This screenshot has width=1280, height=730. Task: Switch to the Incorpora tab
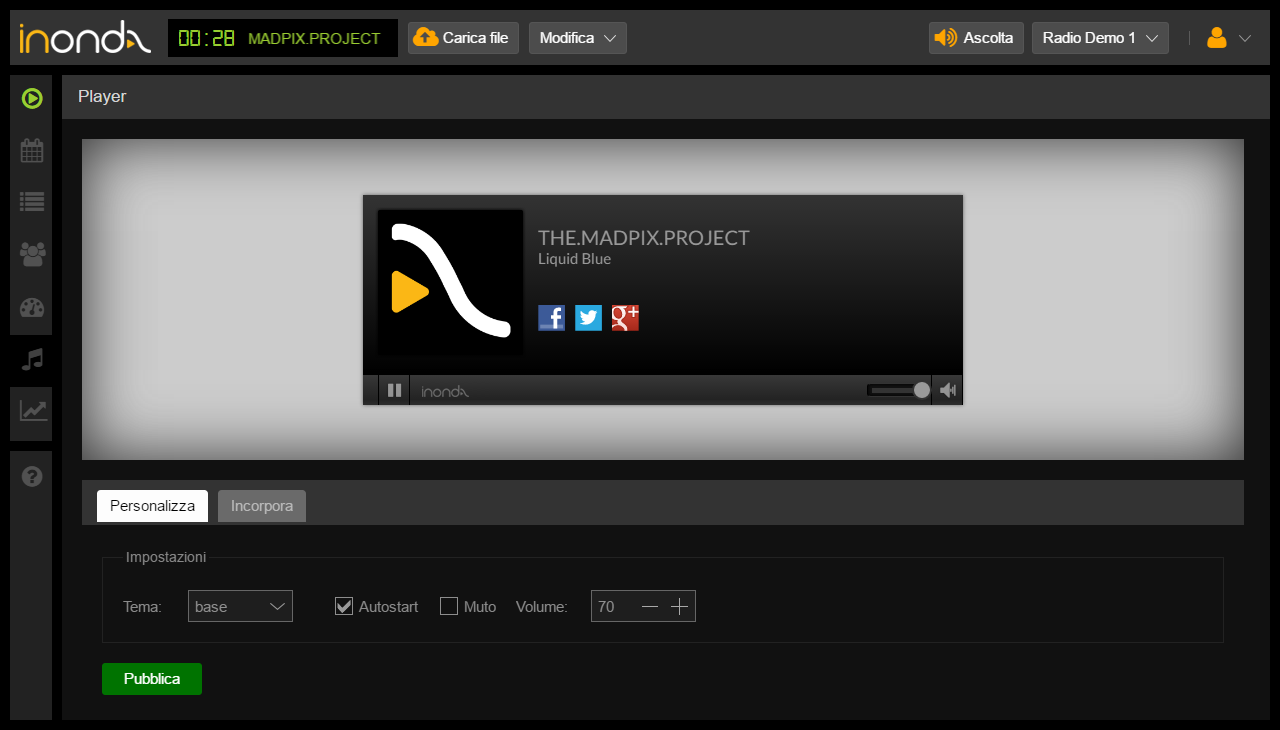[x=262, y=506]
